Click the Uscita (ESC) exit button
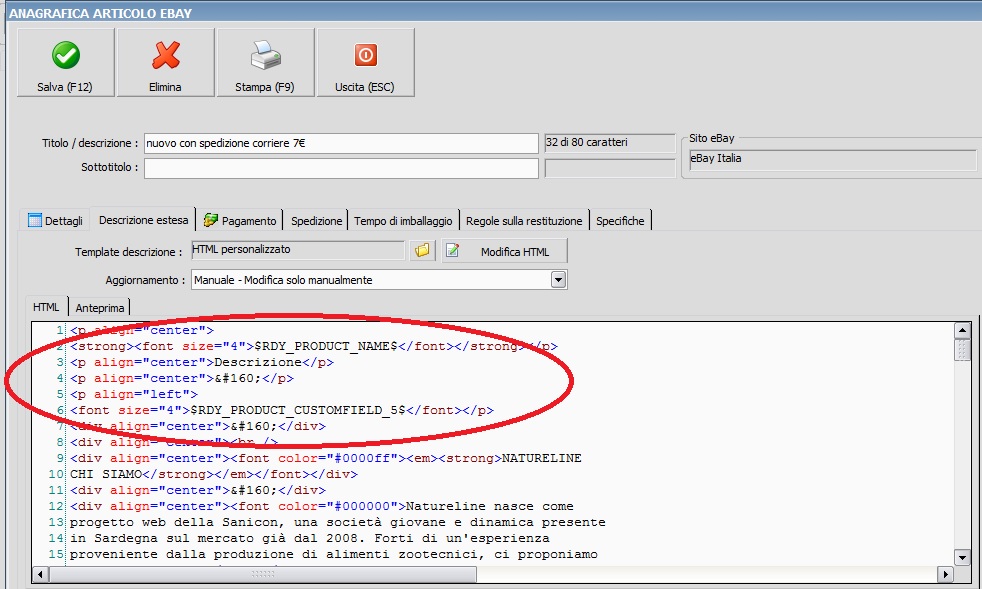Viewport: 982px width, 589px height. point(365,63)
